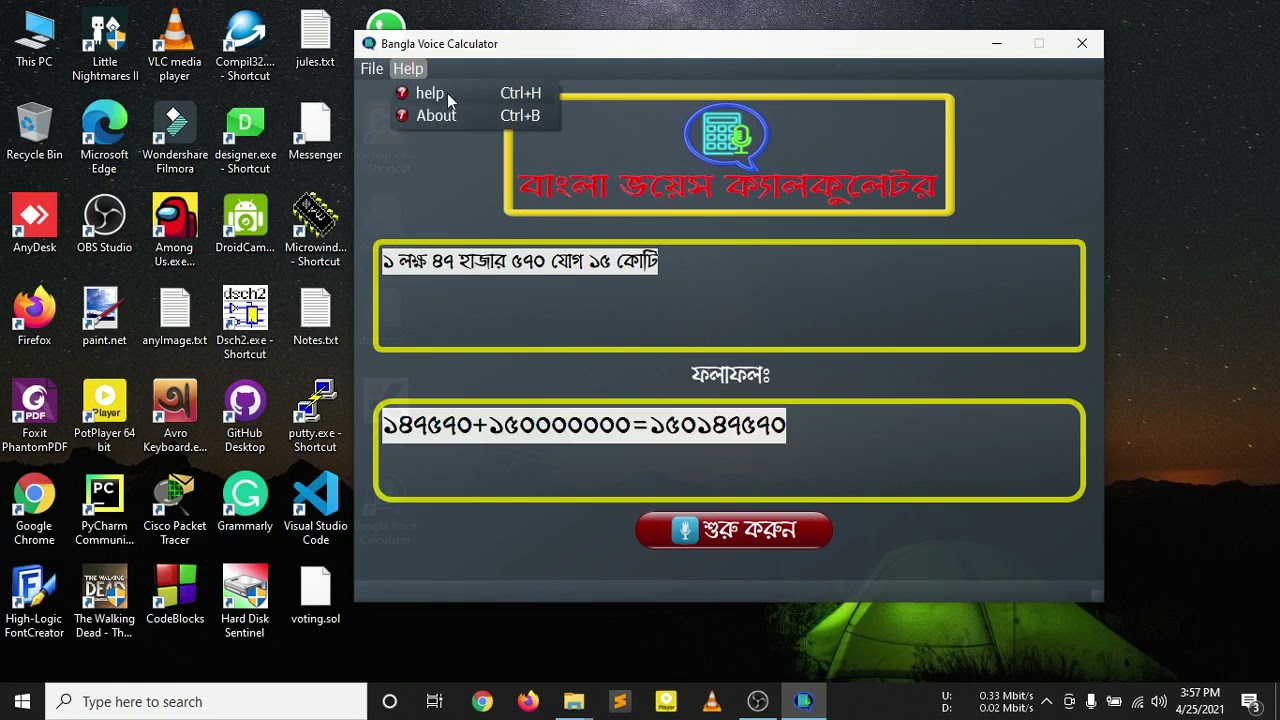The image size is (1280, 720).
Task: Click the Help menu header
Action: tap(408, 69)
